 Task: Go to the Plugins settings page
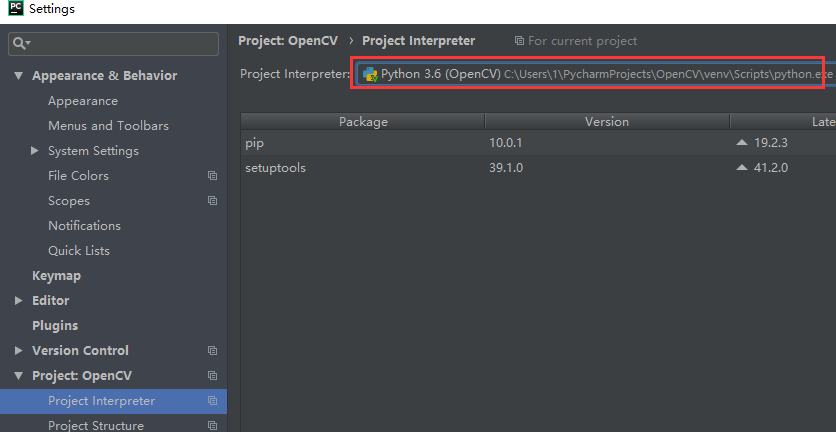pyautogui.click(x=55, y=326)
